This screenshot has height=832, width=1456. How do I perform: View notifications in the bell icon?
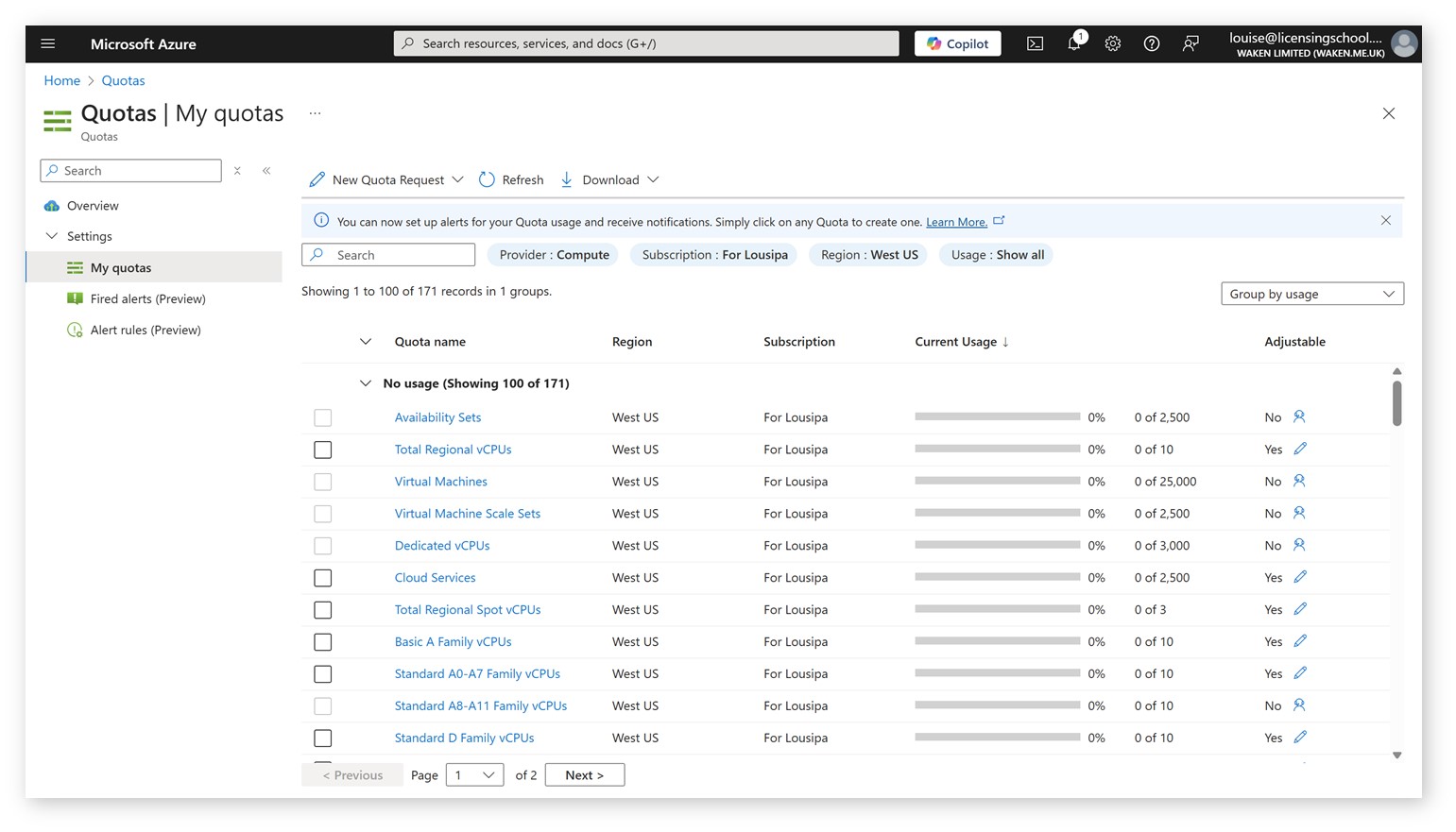point(1073,43)
